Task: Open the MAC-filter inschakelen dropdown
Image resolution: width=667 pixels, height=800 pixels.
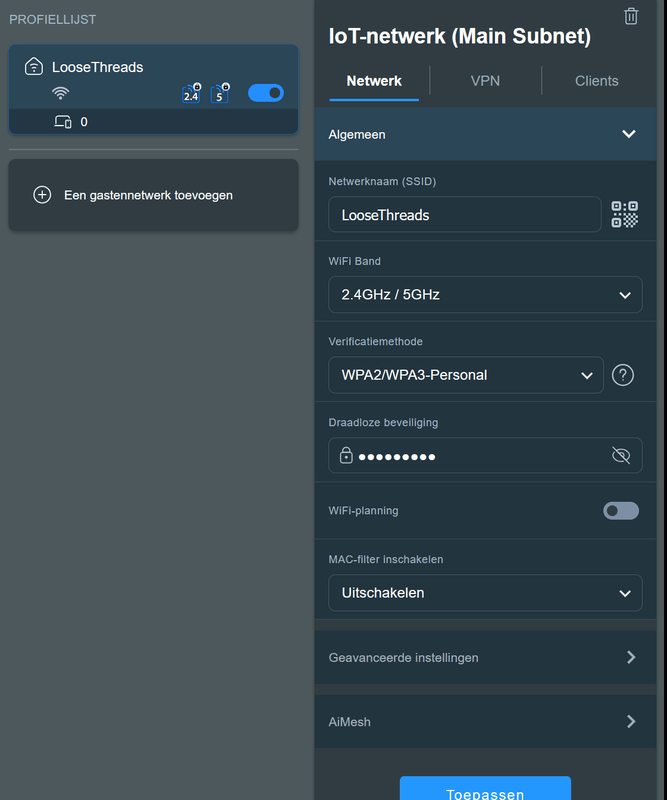Action: (x=485, y=592)
